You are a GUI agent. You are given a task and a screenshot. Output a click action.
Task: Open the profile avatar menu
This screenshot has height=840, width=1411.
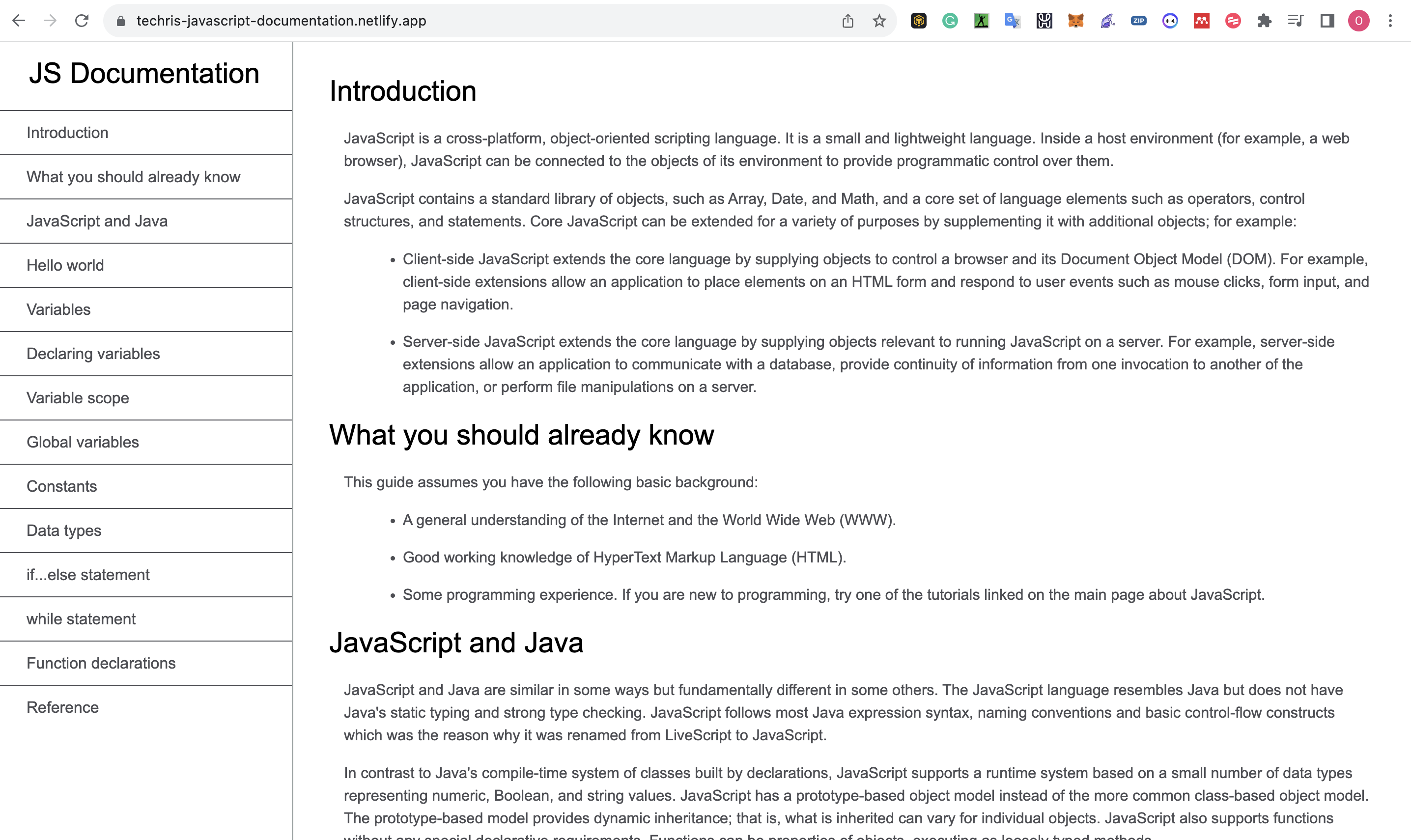1358,21
